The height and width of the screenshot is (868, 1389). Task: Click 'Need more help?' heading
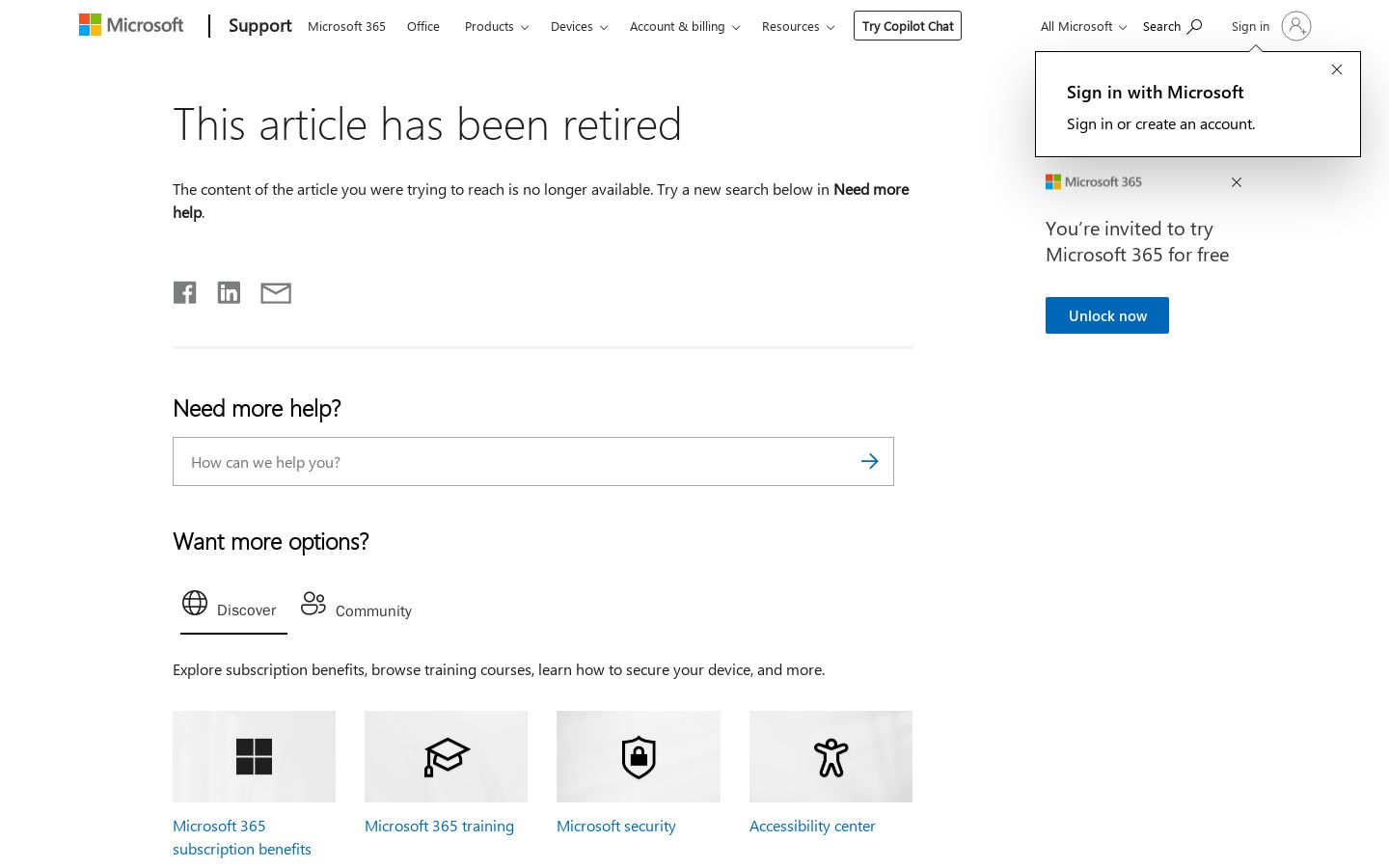click(x=257, y=408)
